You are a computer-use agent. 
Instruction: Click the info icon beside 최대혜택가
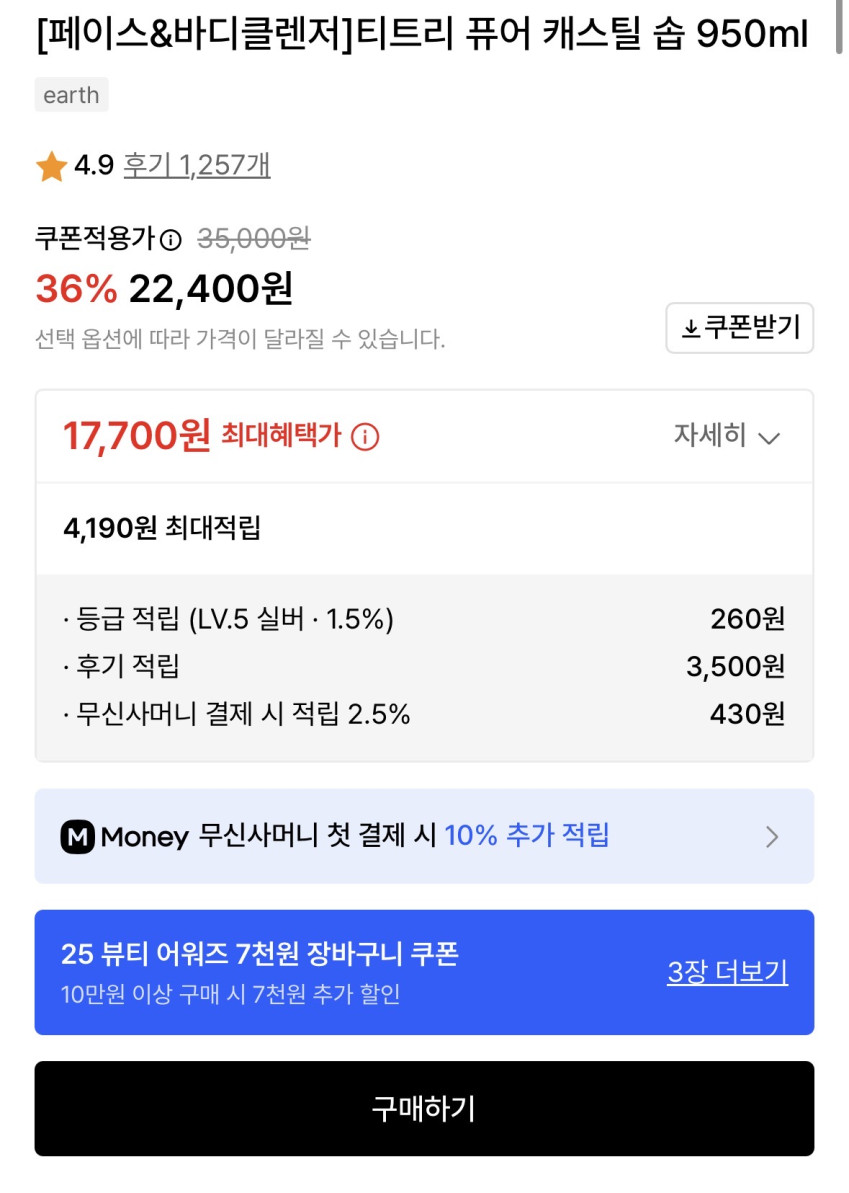(x=365, y=437)
